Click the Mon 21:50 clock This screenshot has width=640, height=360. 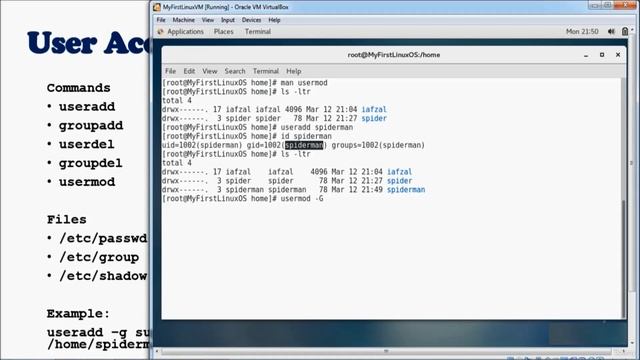(x=582, y=31)
